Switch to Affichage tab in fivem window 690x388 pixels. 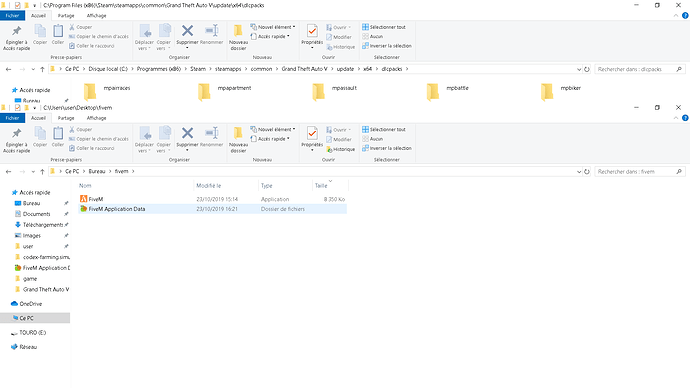96,118
